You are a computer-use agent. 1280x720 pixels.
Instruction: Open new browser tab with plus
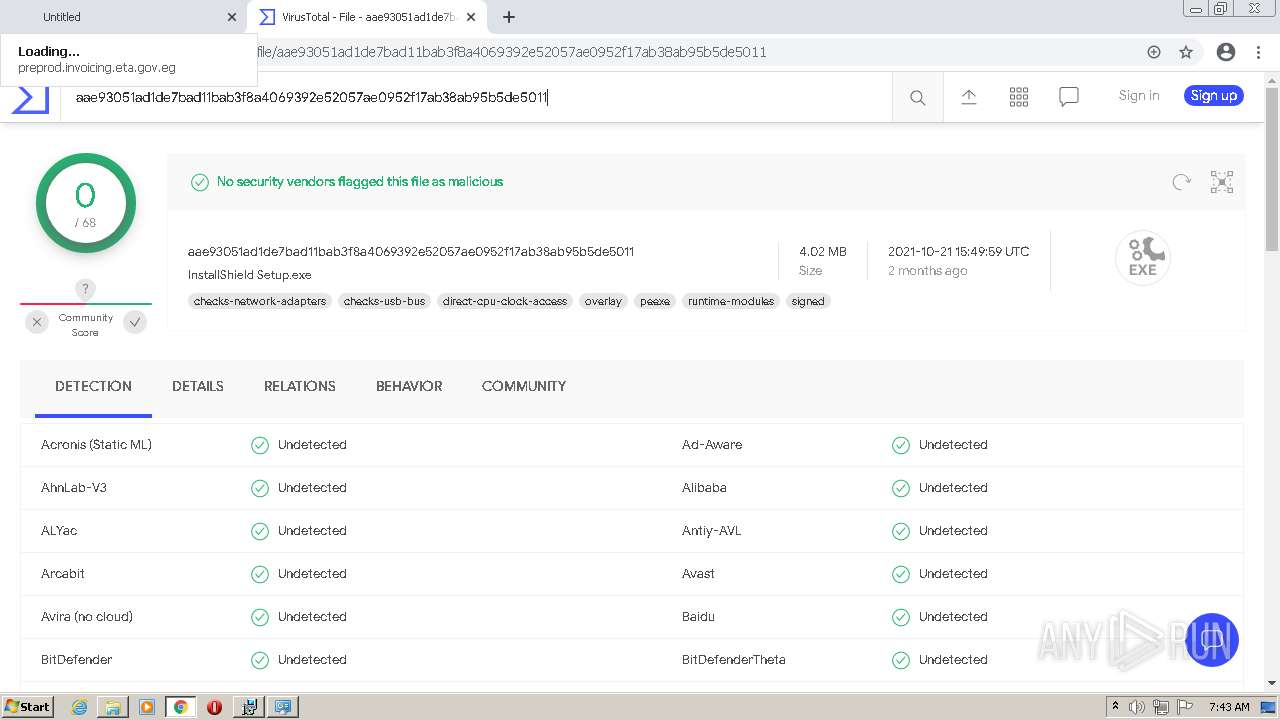tap(508, 17)
